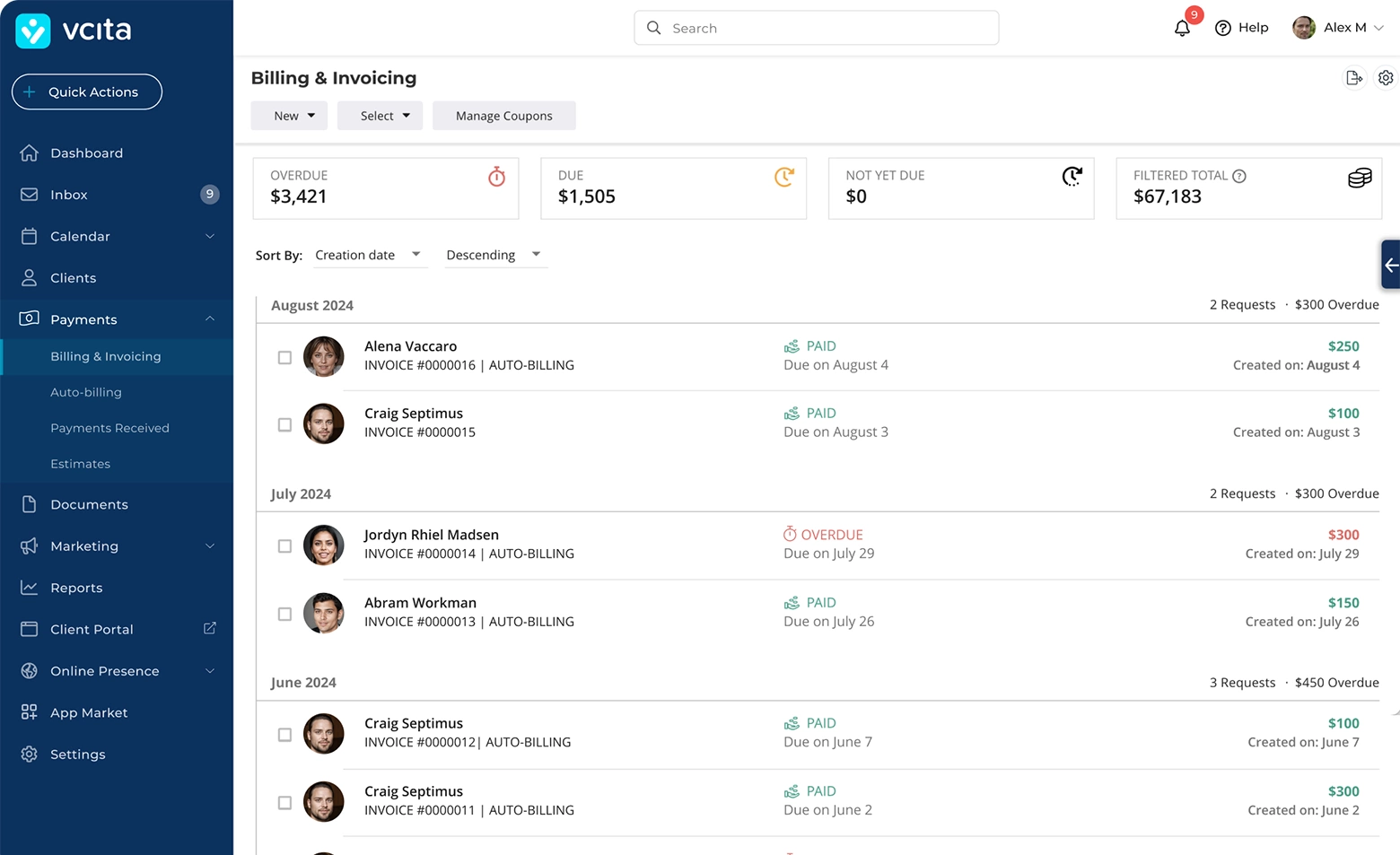This screenshot has height=855, width=1400.
Task: Click the overdue stopwatch icon
Action: click(496, 177)
